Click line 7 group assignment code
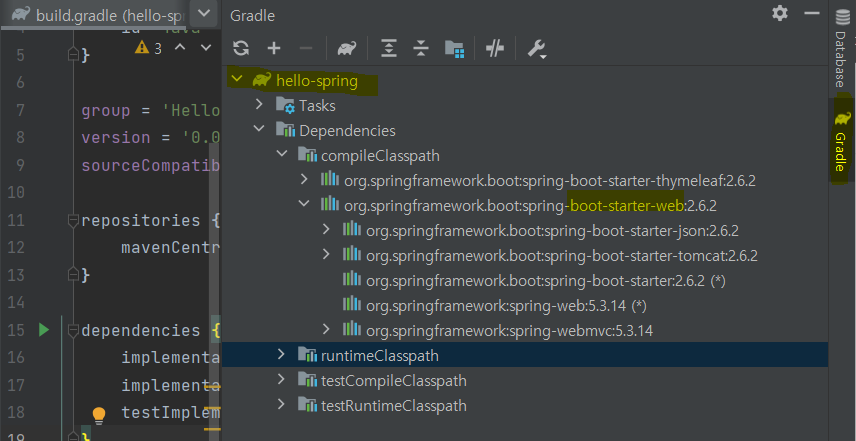856x441 pixels. pos(151,111)
